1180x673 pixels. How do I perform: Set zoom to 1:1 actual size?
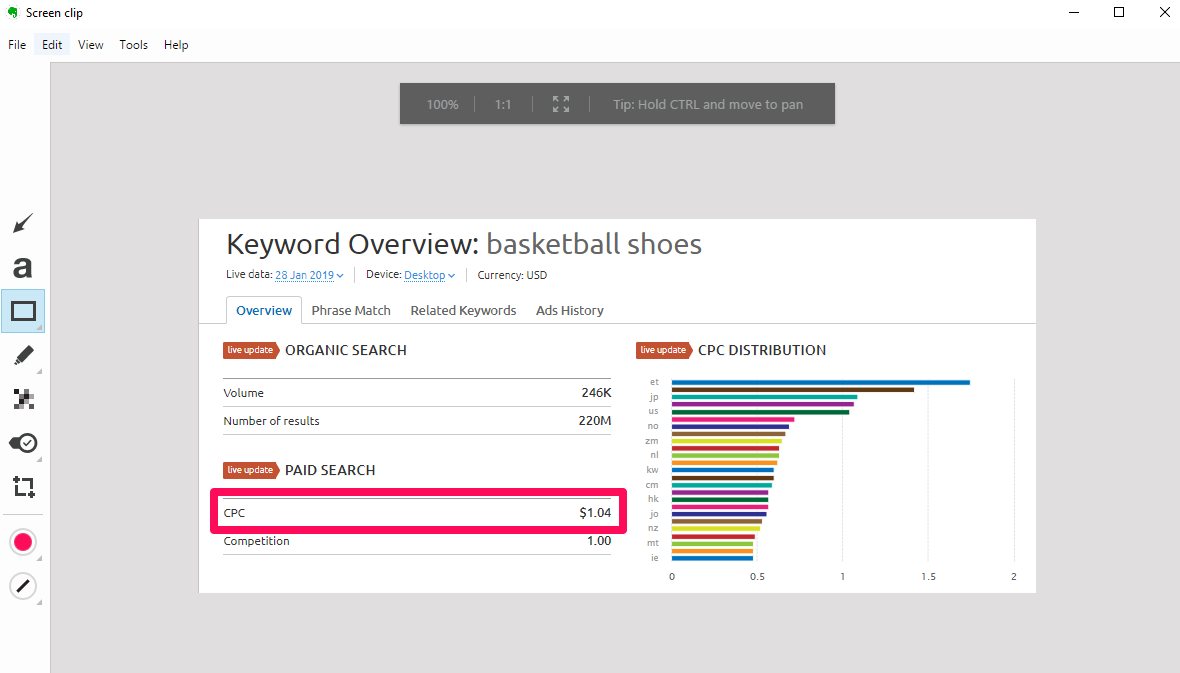pyautogui.click(x=503, y=104)
